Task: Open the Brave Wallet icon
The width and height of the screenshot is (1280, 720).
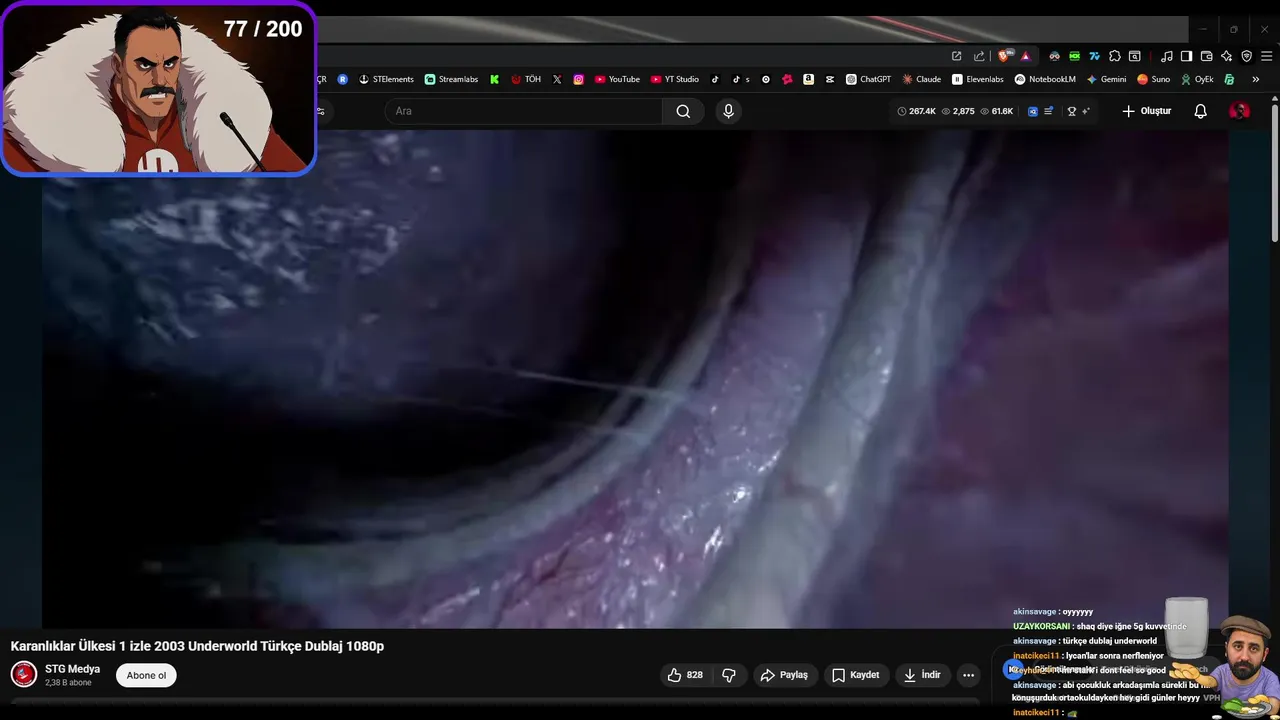Action: click(x=1207, y=56)
